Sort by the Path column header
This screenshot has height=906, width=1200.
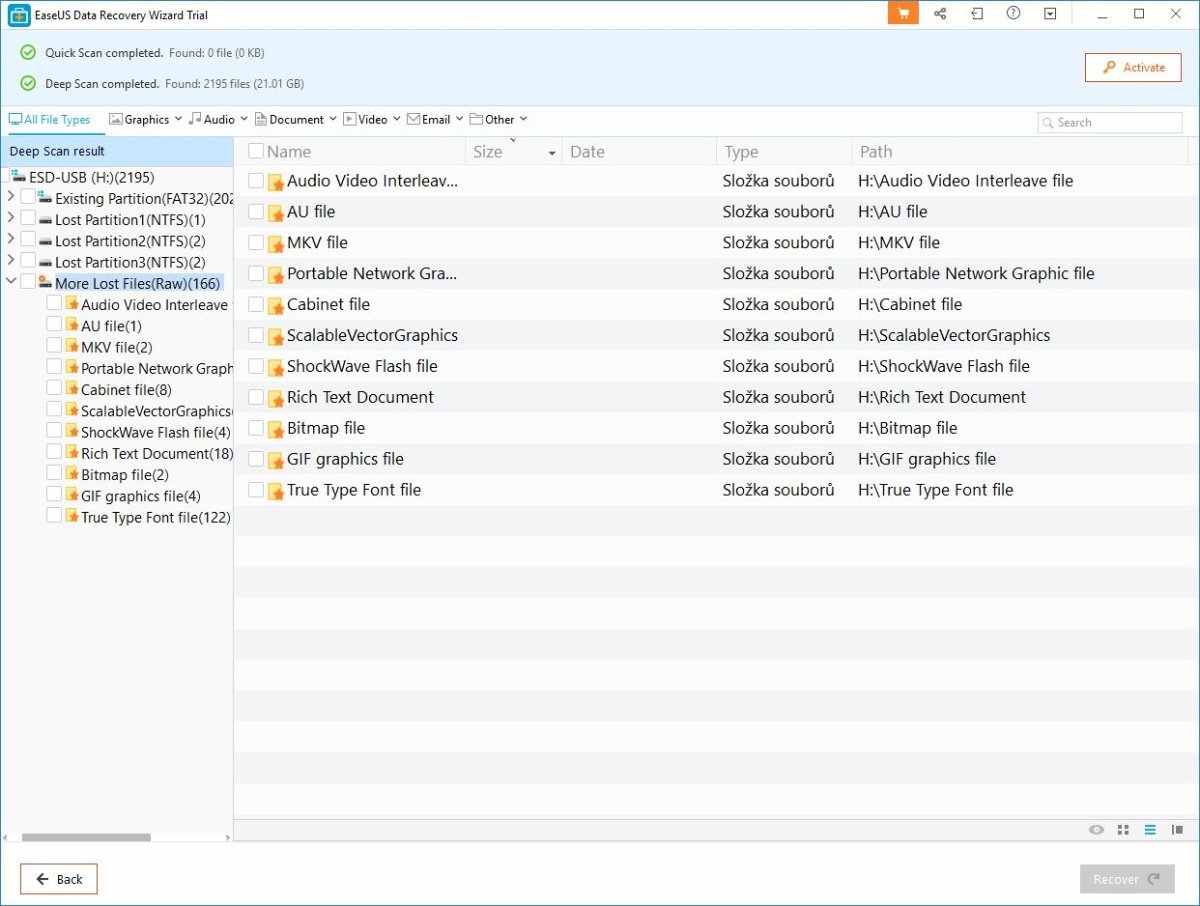click(x=875, y=152)
